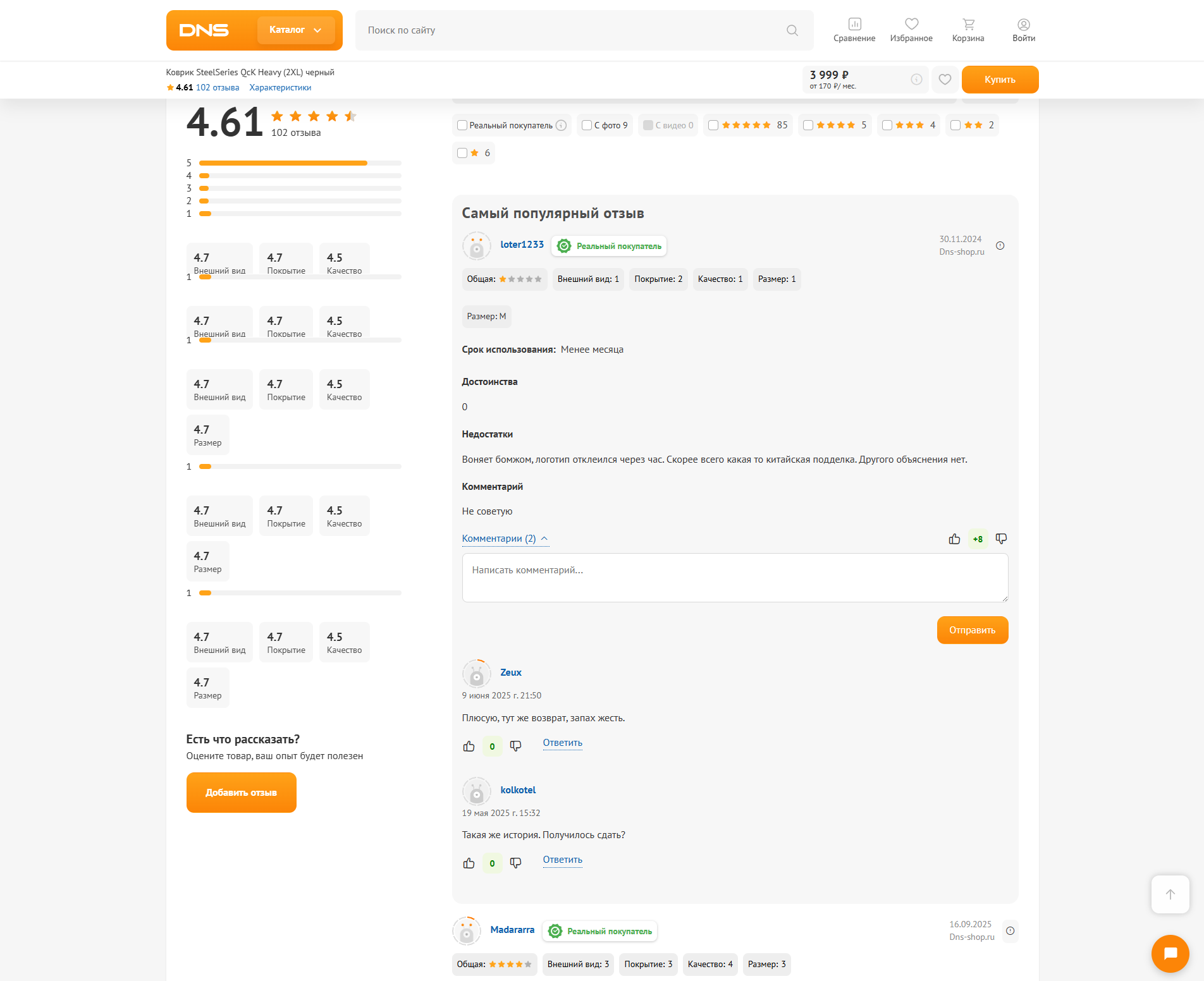The height and width of the screenshot is (981, 1204).
Task: Like the loter1233 review with thumbs up
Action: tap(954, 539)
